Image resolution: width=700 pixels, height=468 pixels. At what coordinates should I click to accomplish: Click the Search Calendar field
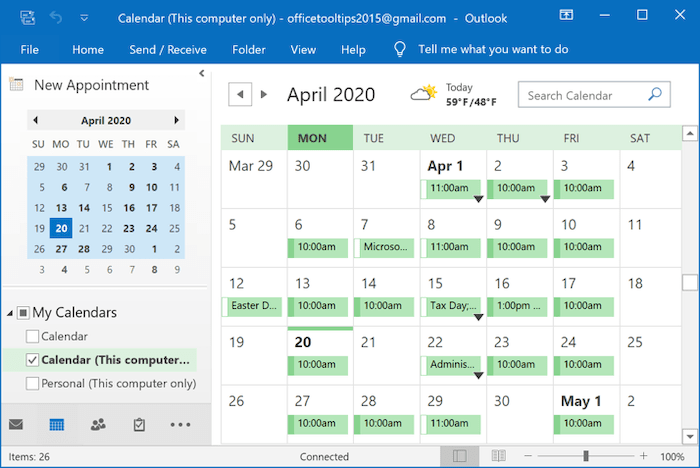(x=594, y=95)
